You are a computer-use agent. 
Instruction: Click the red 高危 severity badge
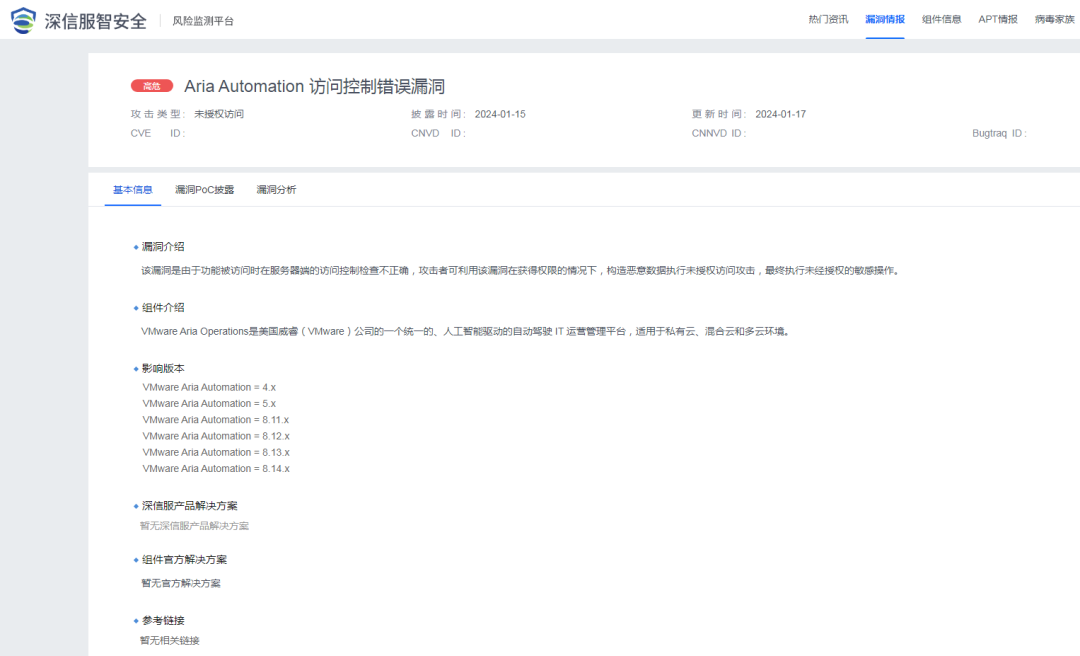[x=152, y=86]
